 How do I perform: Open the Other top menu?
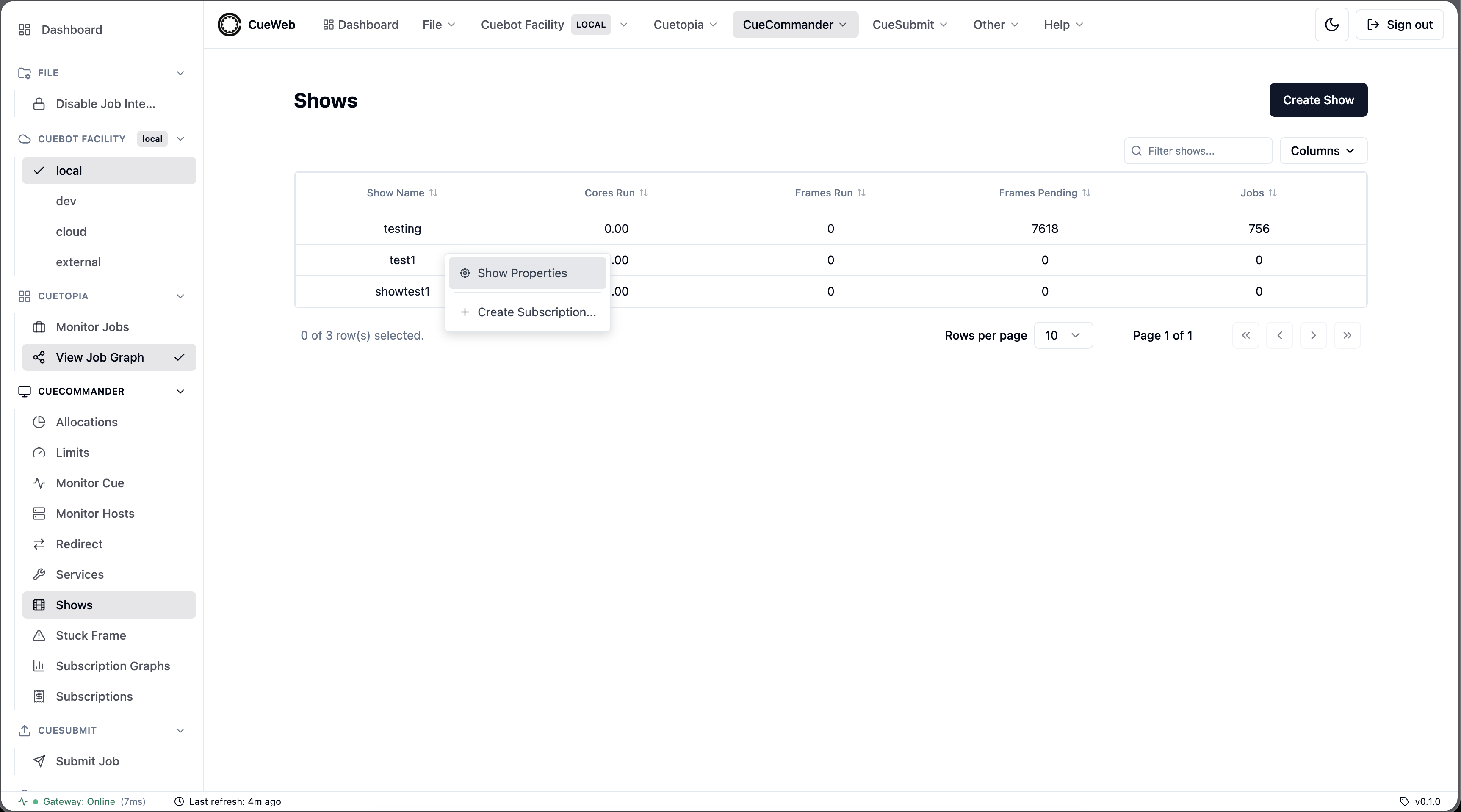[996, 25]
